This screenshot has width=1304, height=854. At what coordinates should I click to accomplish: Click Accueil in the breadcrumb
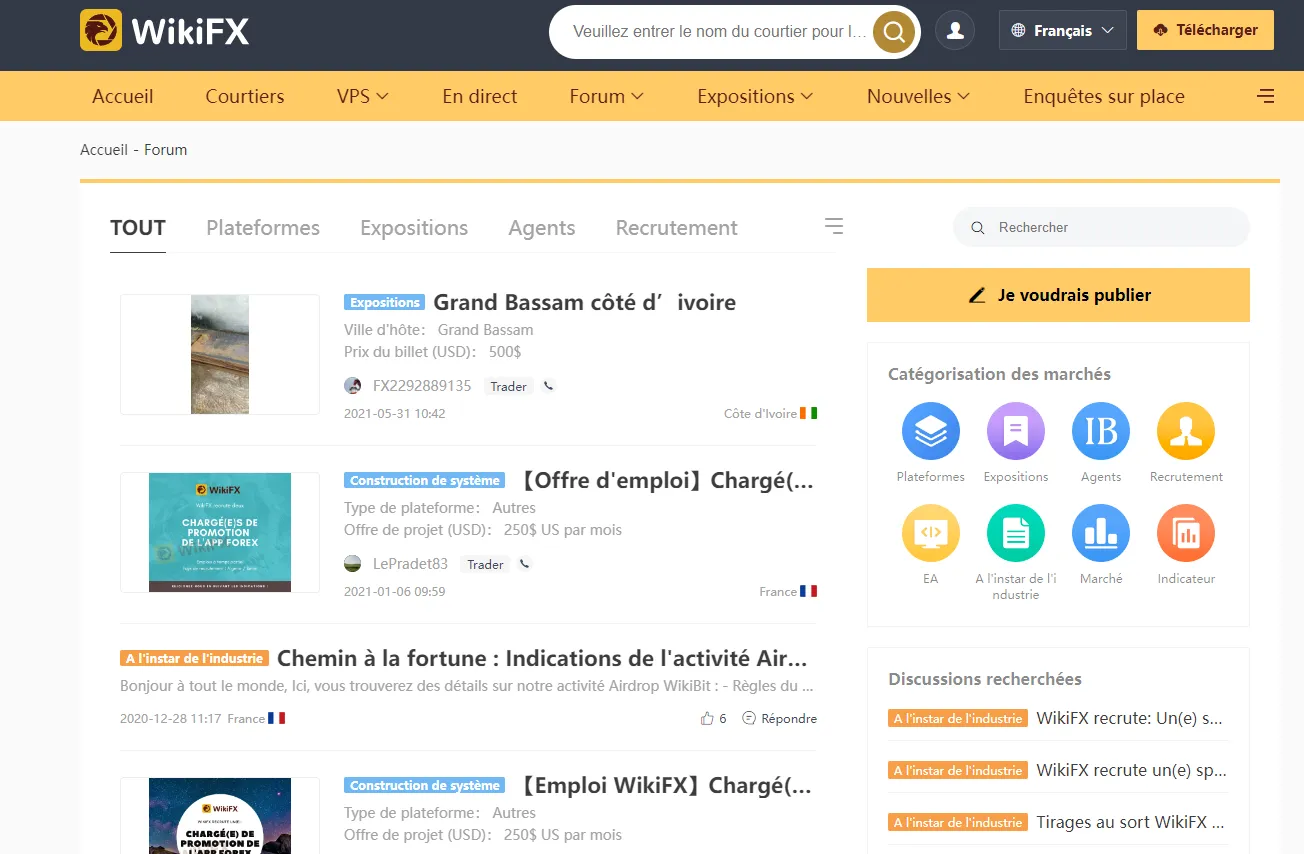click(104, 150)
